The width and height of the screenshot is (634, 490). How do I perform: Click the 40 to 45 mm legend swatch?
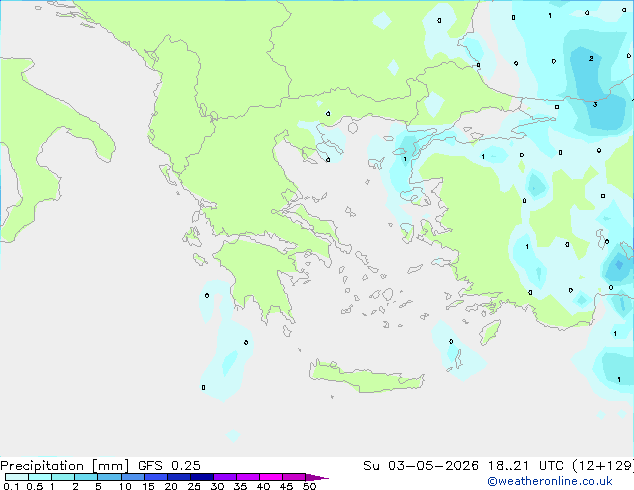pyautogui.click(x=271, y=477)
